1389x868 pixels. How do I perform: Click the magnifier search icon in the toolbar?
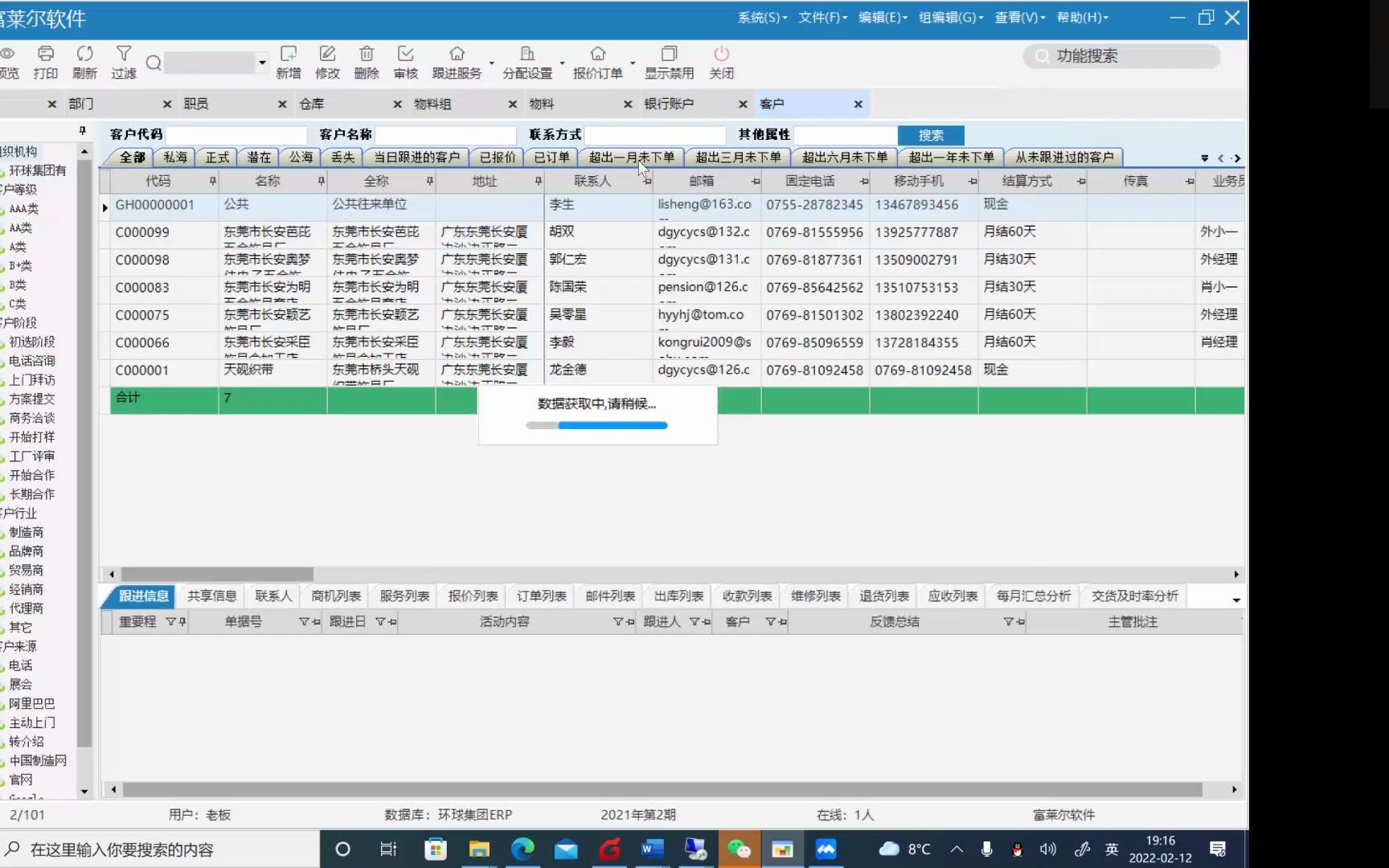(154, 63)
